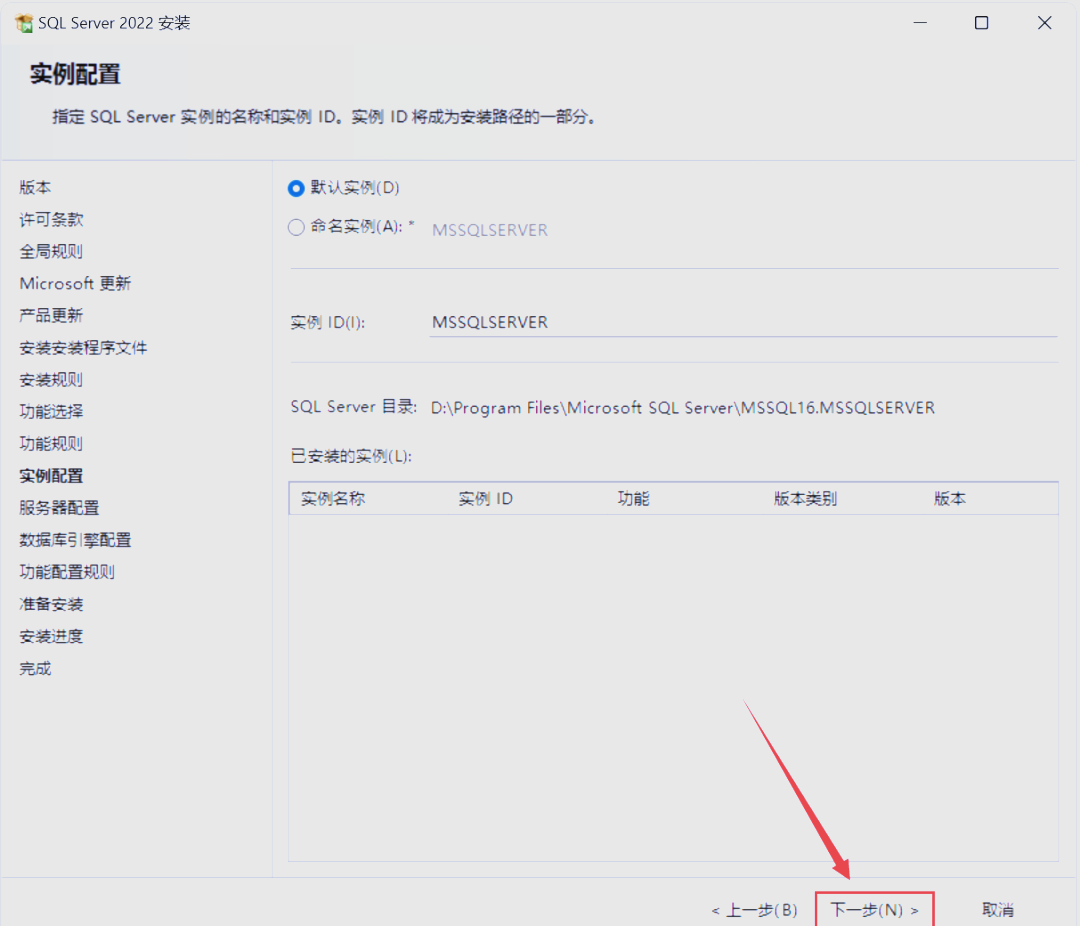Click 服务器配置 step in the sidebar

point(59,508)
